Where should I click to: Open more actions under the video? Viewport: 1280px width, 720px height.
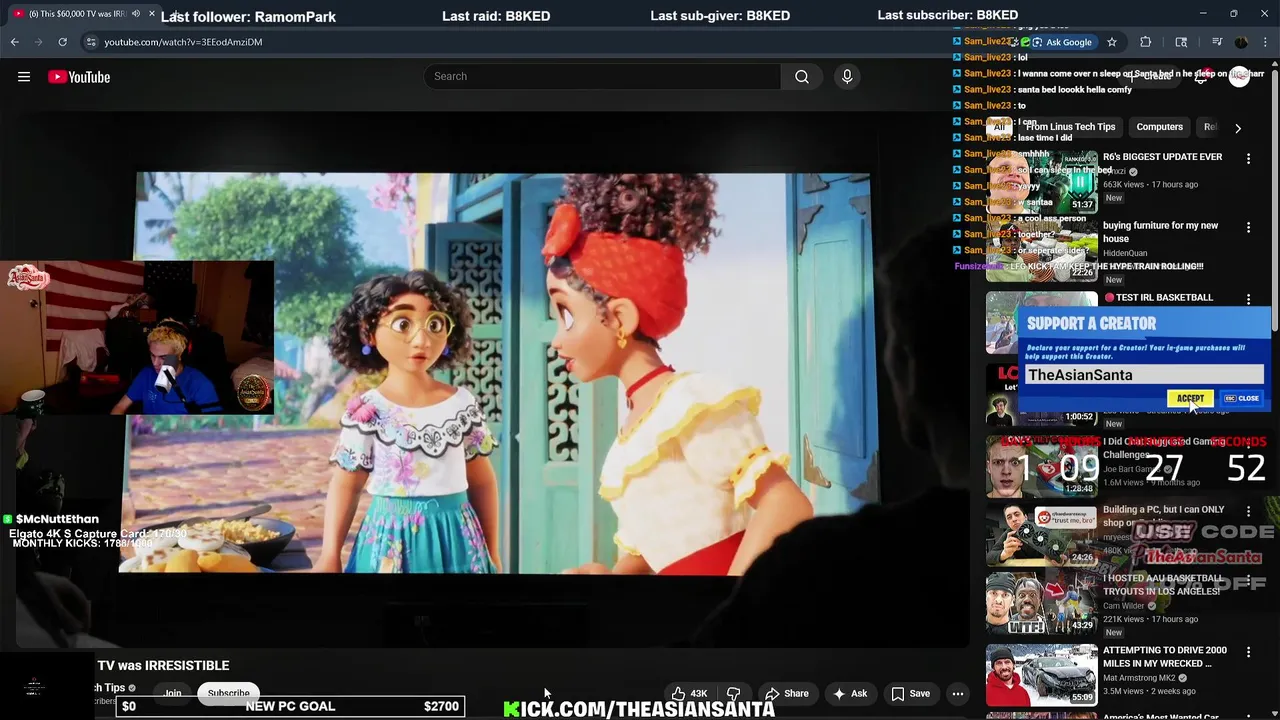957,693
